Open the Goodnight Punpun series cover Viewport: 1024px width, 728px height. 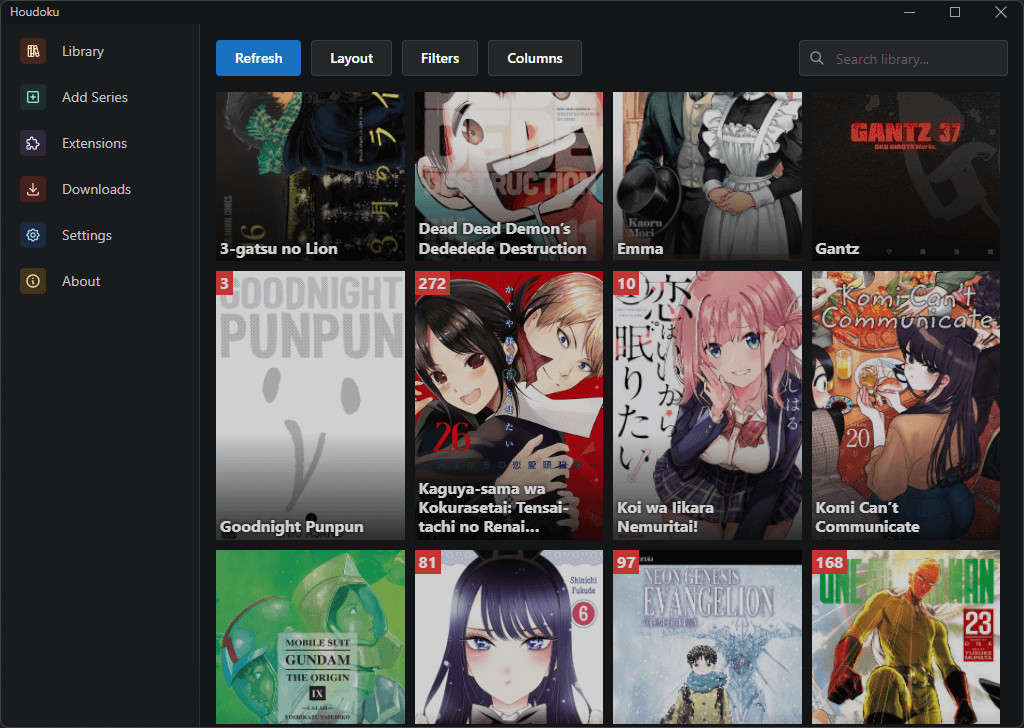pyautogui.click(x=310, y=405)
